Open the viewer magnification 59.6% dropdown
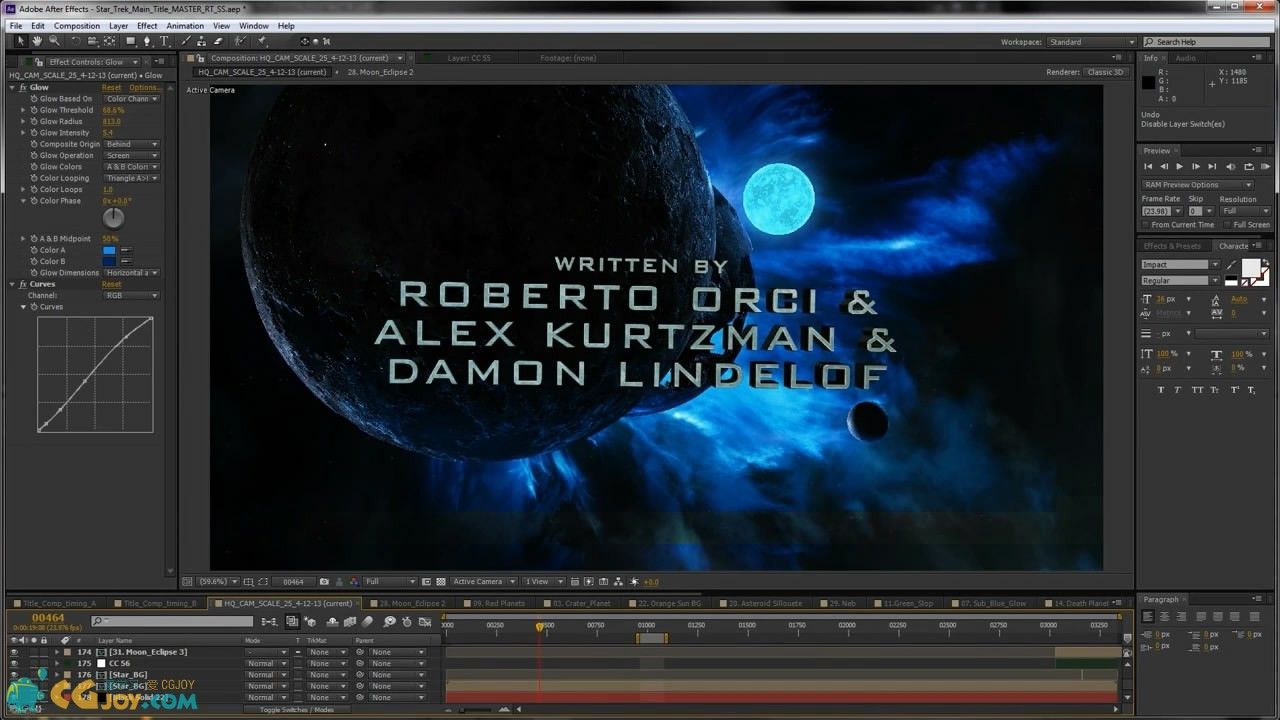The height and width of the screenshot is (720, 1280). (218, 581)
